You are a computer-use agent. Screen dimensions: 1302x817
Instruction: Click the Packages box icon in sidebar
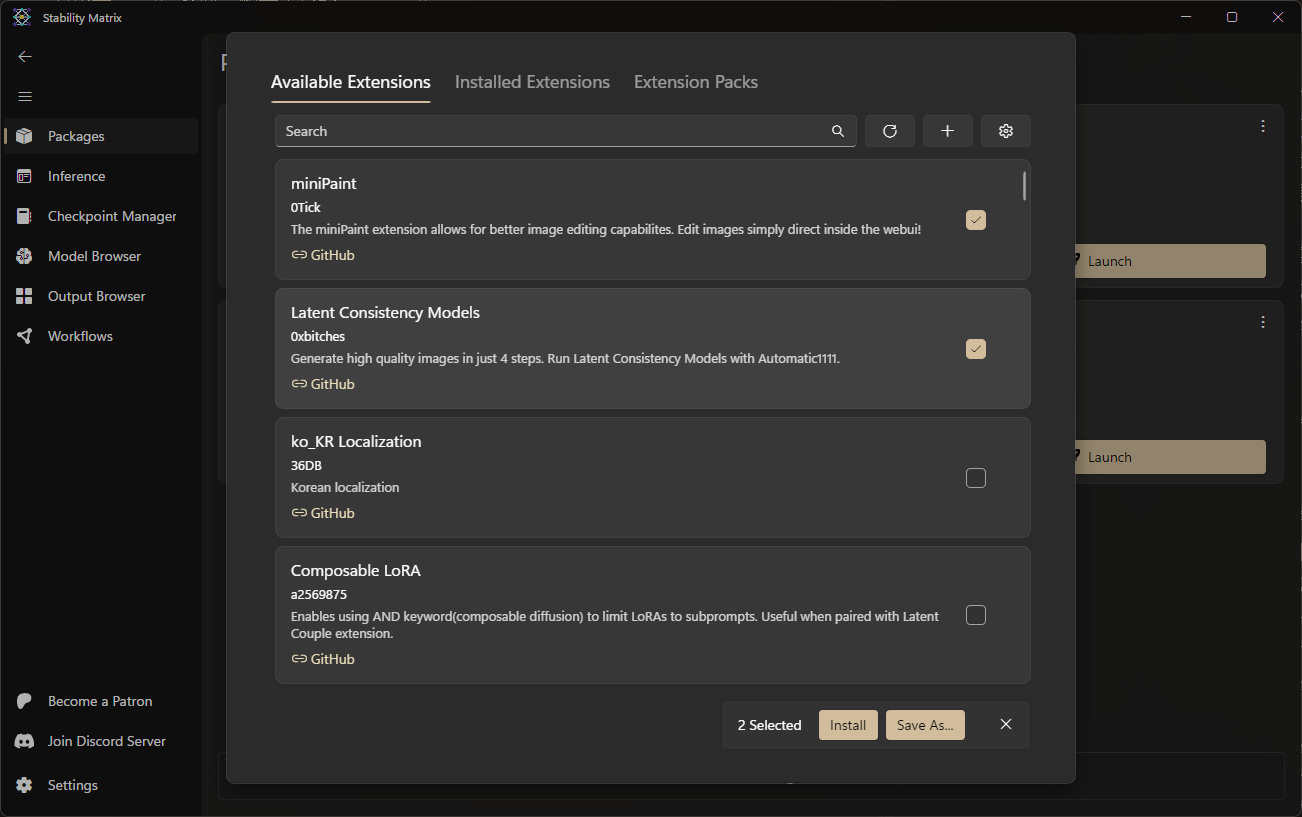click(25, 136)
